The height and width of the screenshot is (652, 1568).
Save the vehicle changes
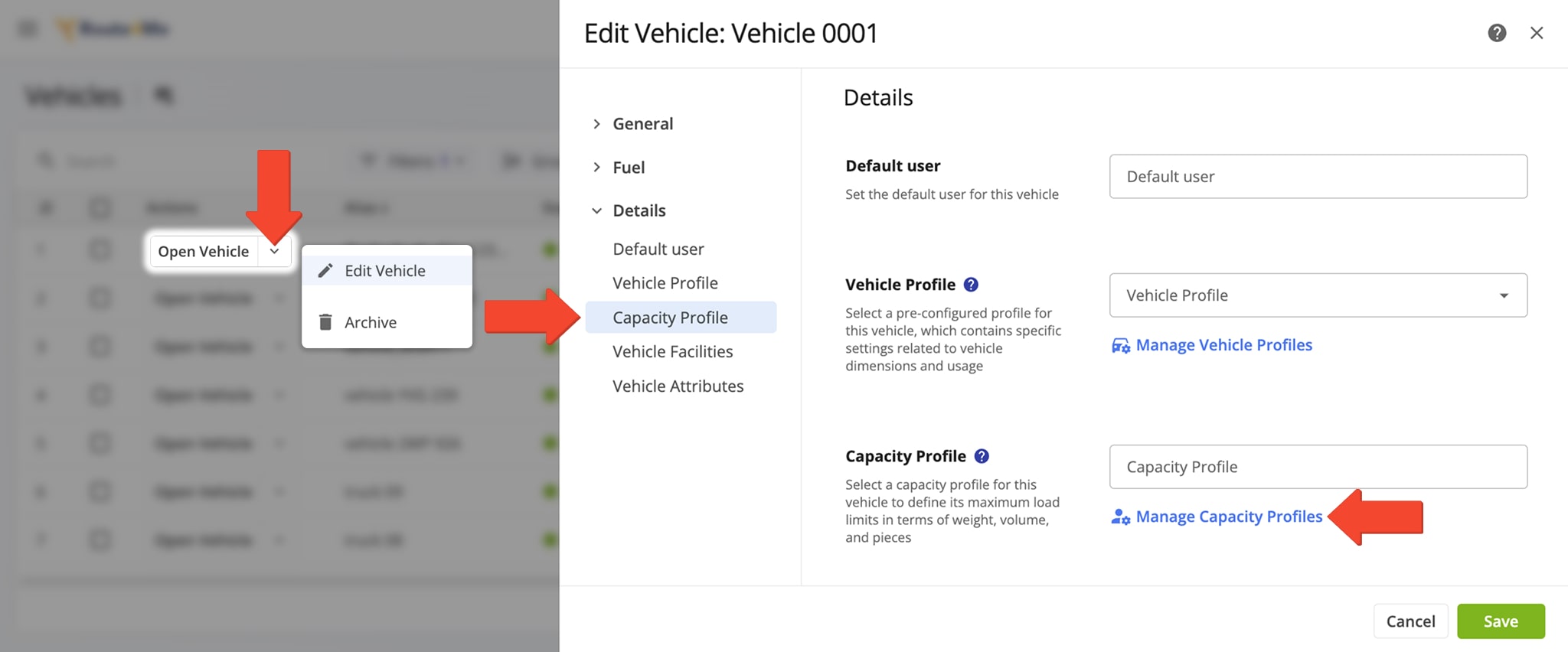(1501, 621)
